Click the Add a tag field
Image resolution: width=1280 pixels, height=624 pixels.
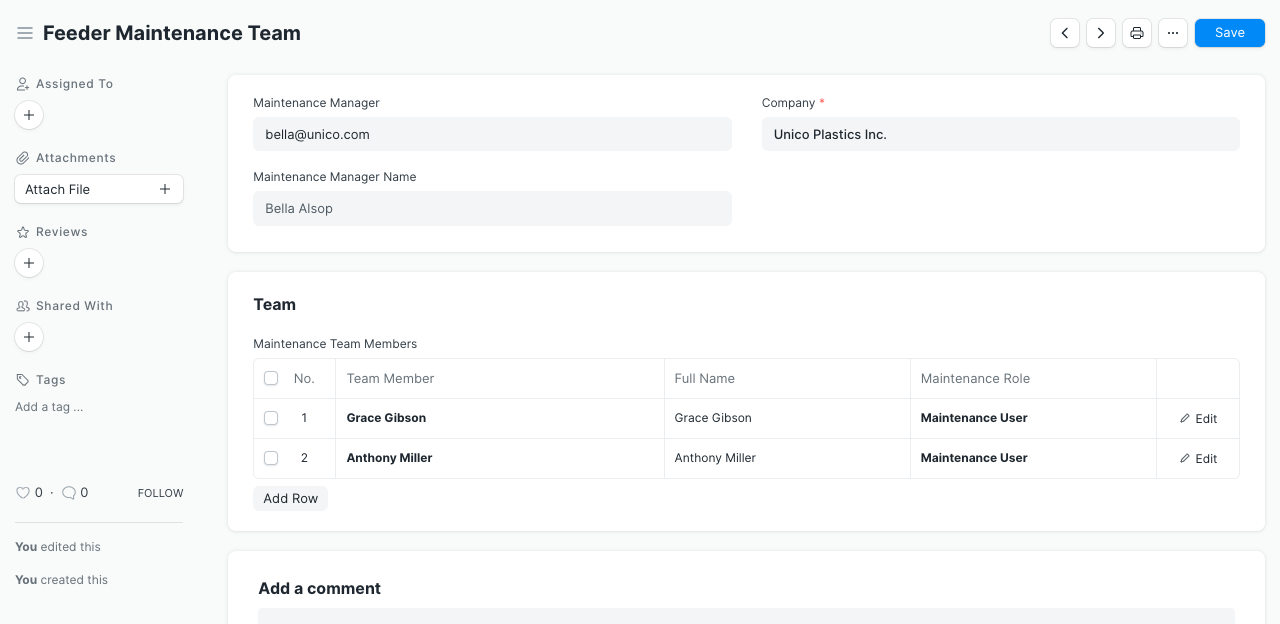pyautogui.click(x=50, y=407)
